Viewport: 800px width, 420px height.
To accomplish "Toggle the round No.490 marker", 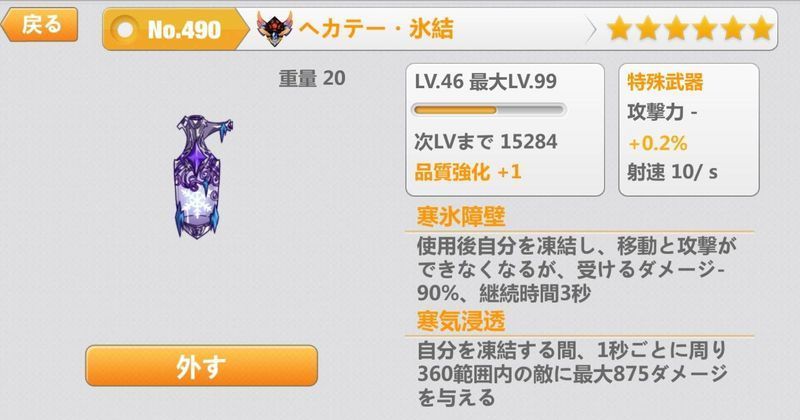I will click(x=126, y=30).
